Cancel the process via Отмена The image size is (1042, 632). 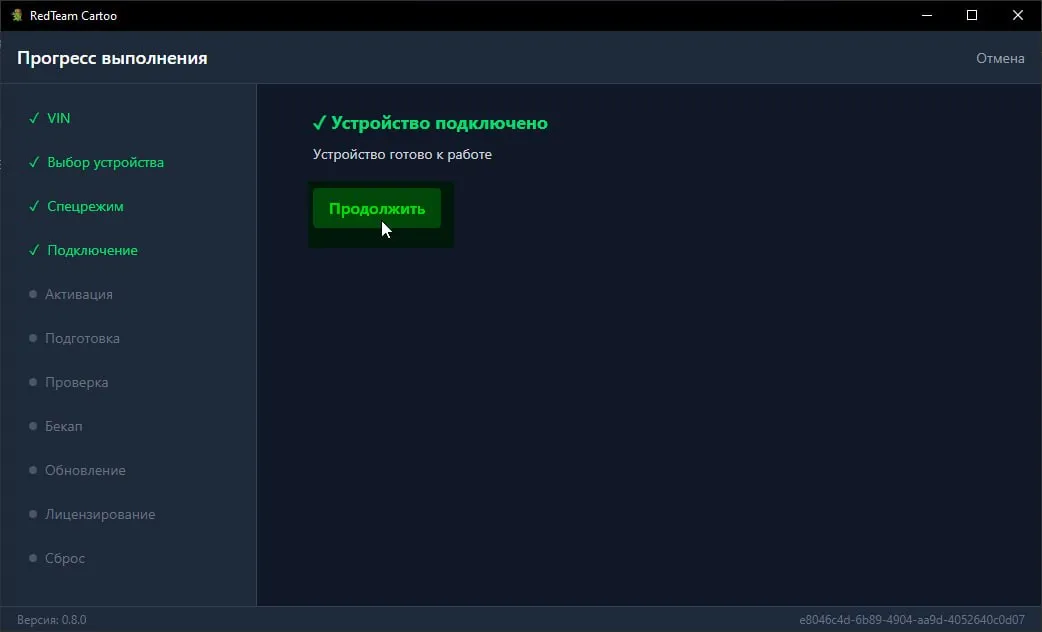point(999,58)
